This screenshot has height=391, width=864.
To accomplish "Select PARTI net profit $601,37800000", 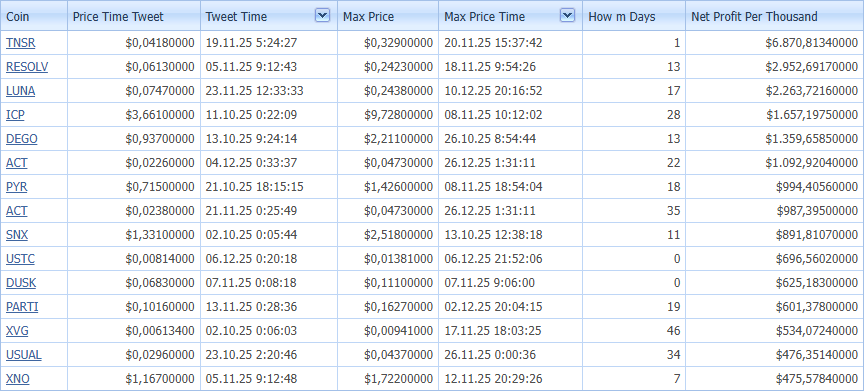I will [817, 307].
